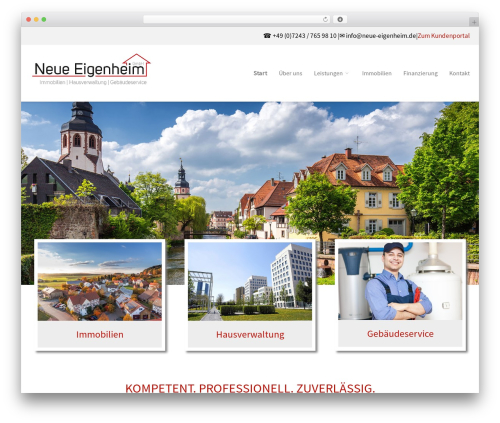Click the green maximize window dot

(x=44, y=19)
